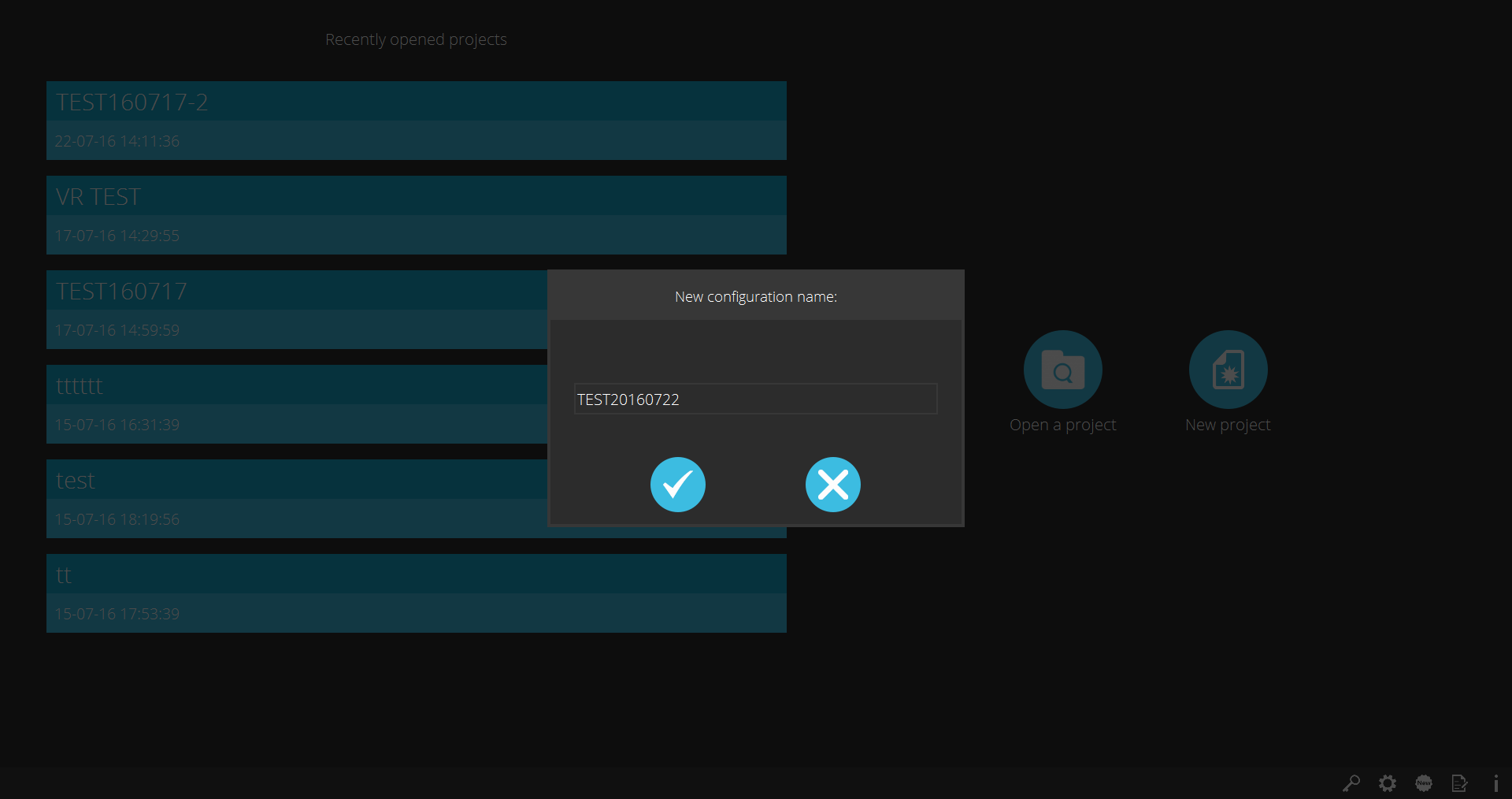Viewport: 1512px width, 799px height.
Task: Open recent project named tt
Action: 416,593
